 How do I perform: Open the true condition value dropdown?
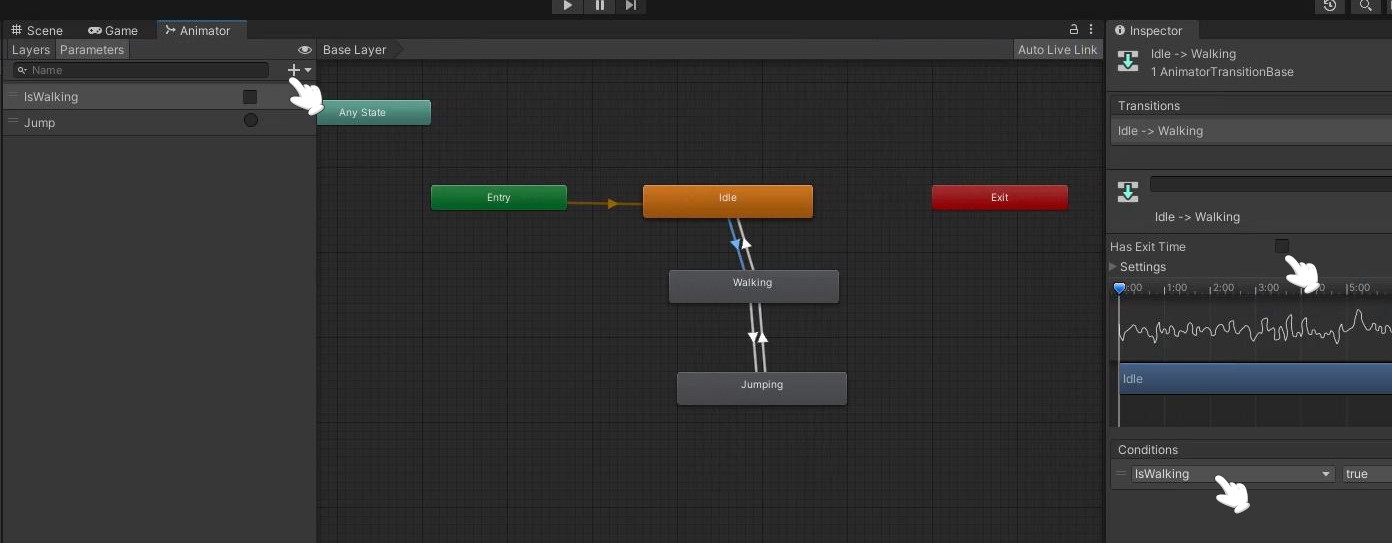click(1366, 474)
